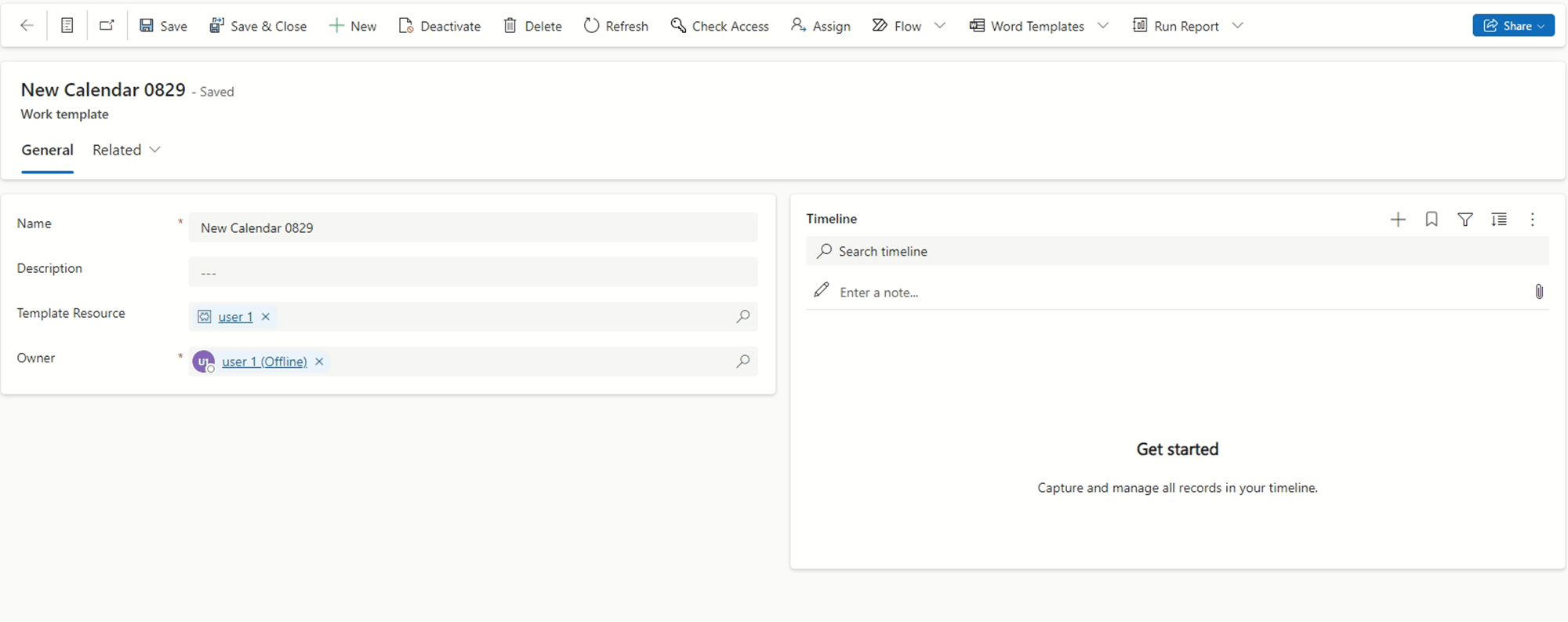This screenshot has width=1568, height=622.
Task: Expand the Run Report chevron
Action: [1238, 26]
